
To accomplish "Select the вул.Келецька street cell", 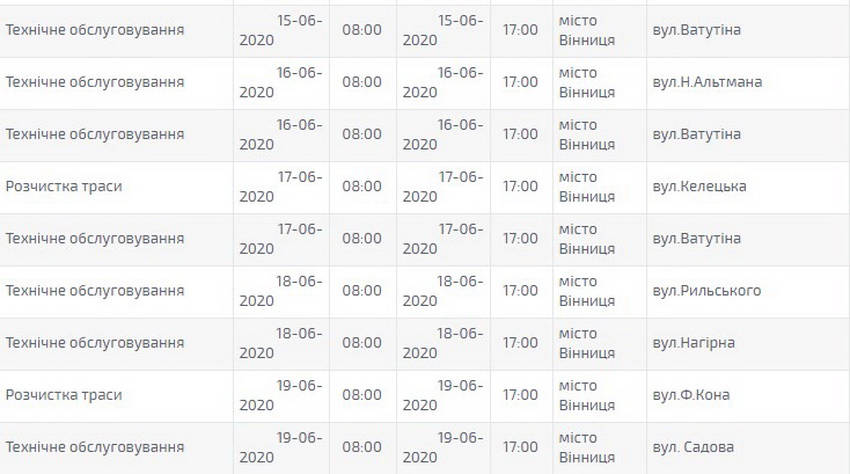I will tap(698, 186).
